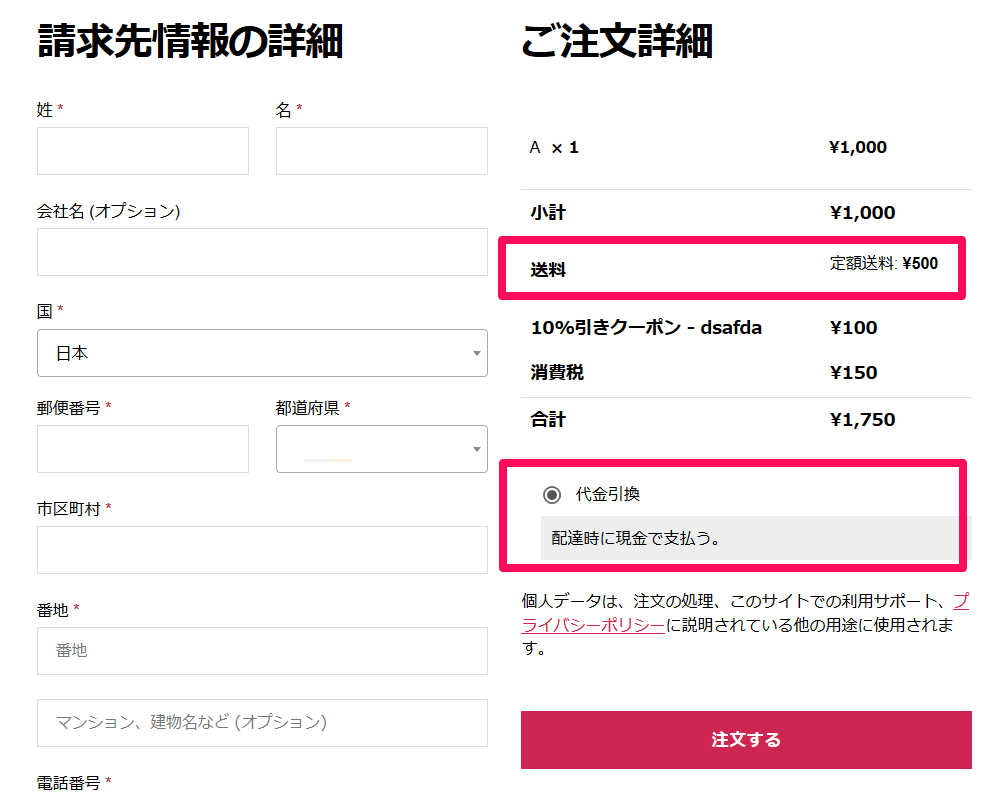Click the 10%引きクーポン - dsafda label
996x799 pixels.
[646, 328]
